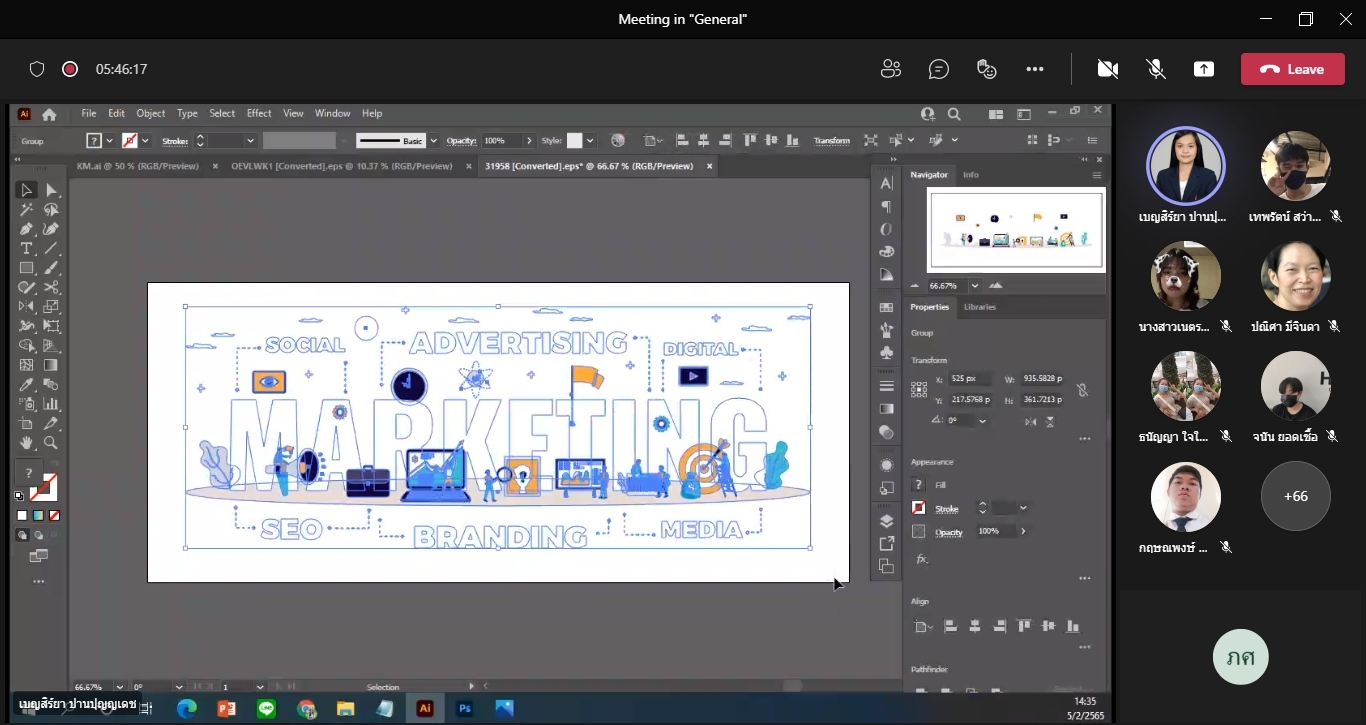The height and width of the screenshot is (725, 1366).
Task: Open the Basic brush definition dropdown
Action: tap(433, 141)
